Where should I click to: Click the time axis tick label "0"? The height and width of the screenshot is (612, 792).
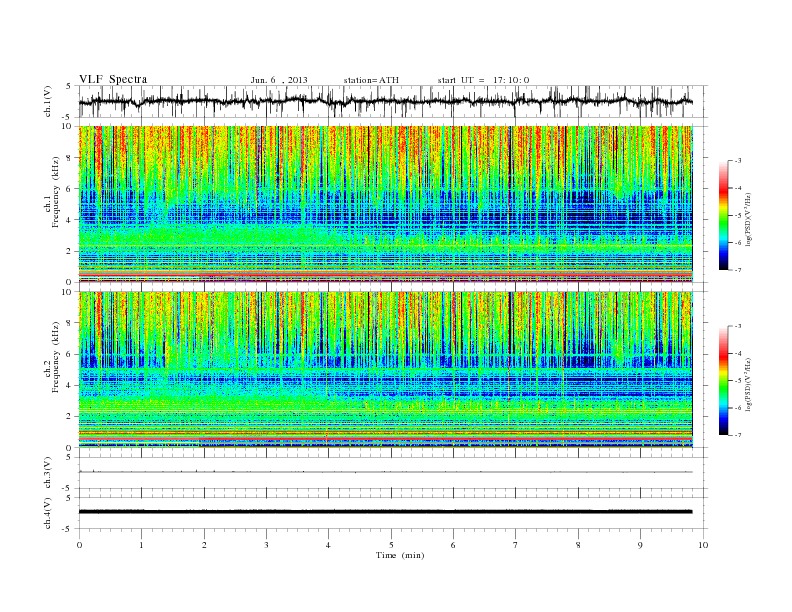point(79,545)
